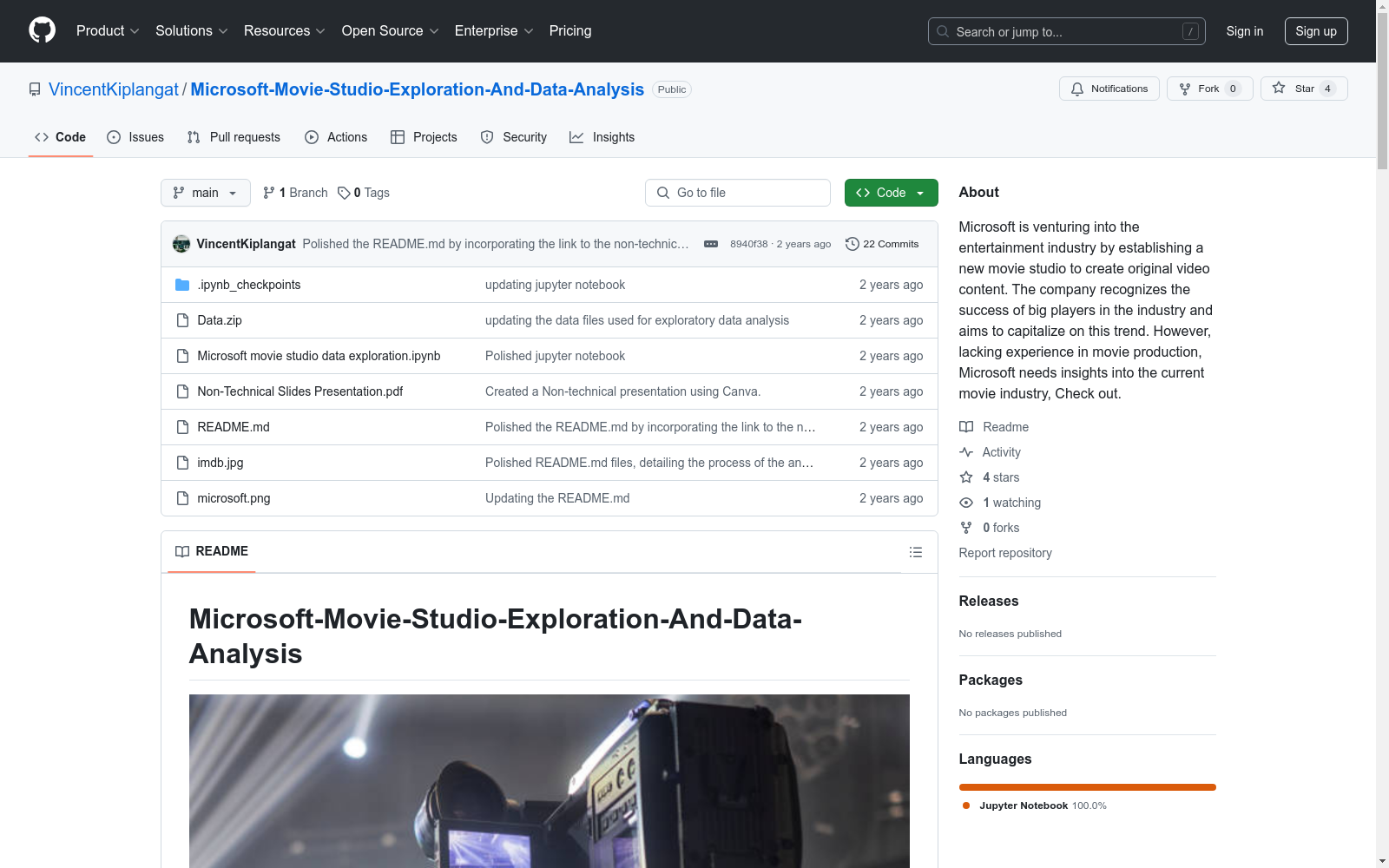Open the repository name link
The width and height of the screenshot is (1389, 868).
[x=418, y=89]
